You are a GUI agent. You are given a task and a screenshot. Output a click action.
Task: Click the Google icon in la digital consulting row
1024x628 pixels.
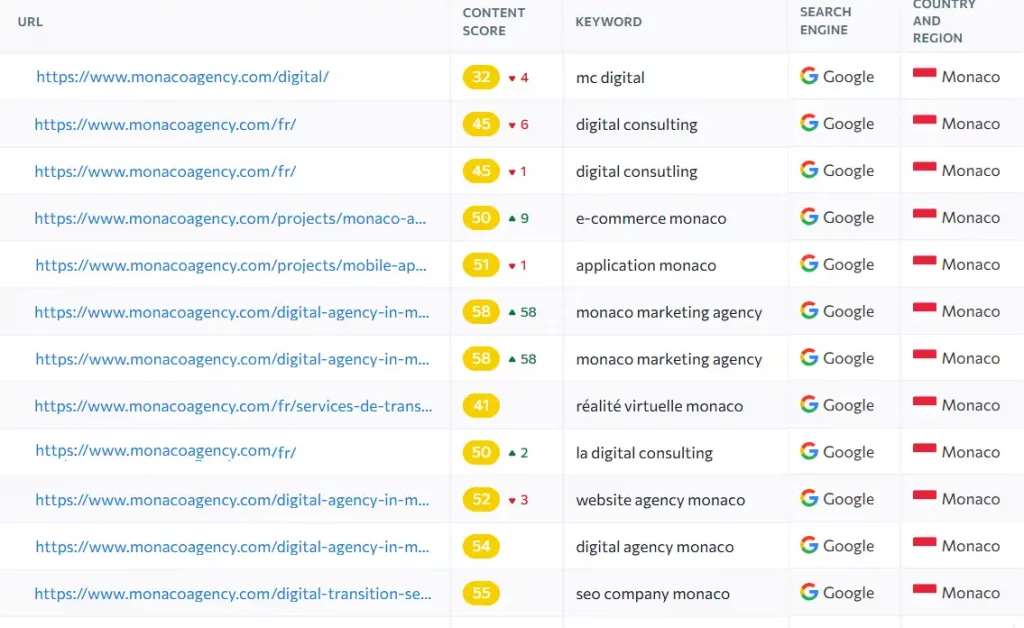point(809,452)
